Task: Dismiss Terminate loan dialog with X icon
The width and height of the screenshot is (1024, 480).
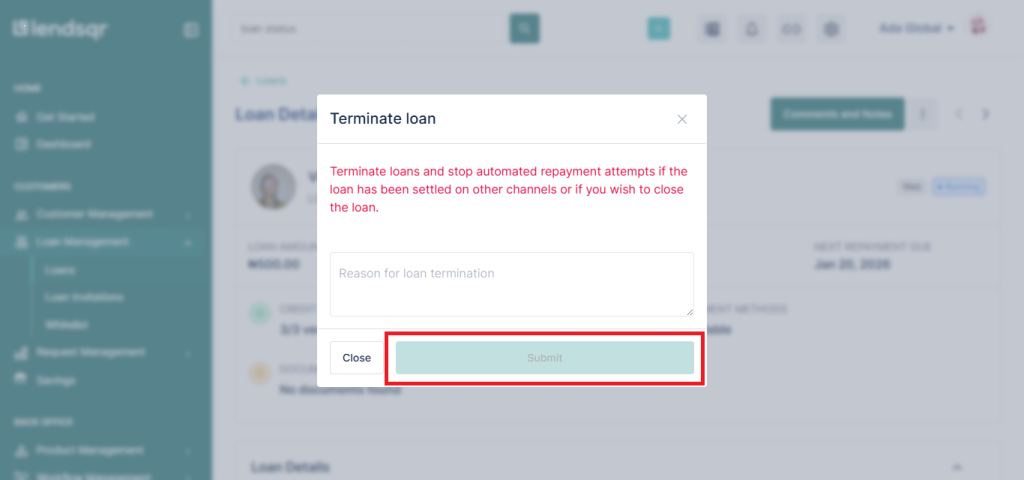Action: 682,119
